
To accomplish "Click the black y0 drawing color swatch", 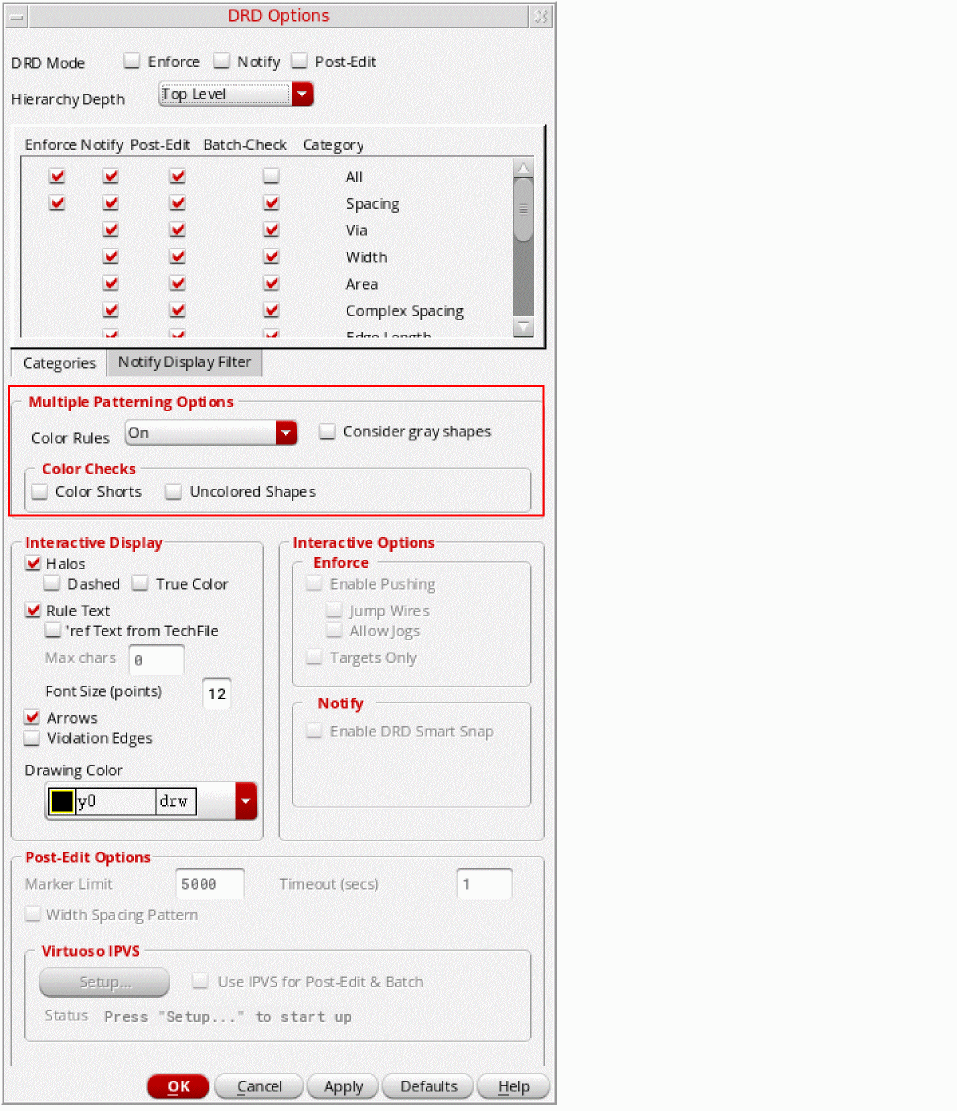I will click(x=62, y=801).
